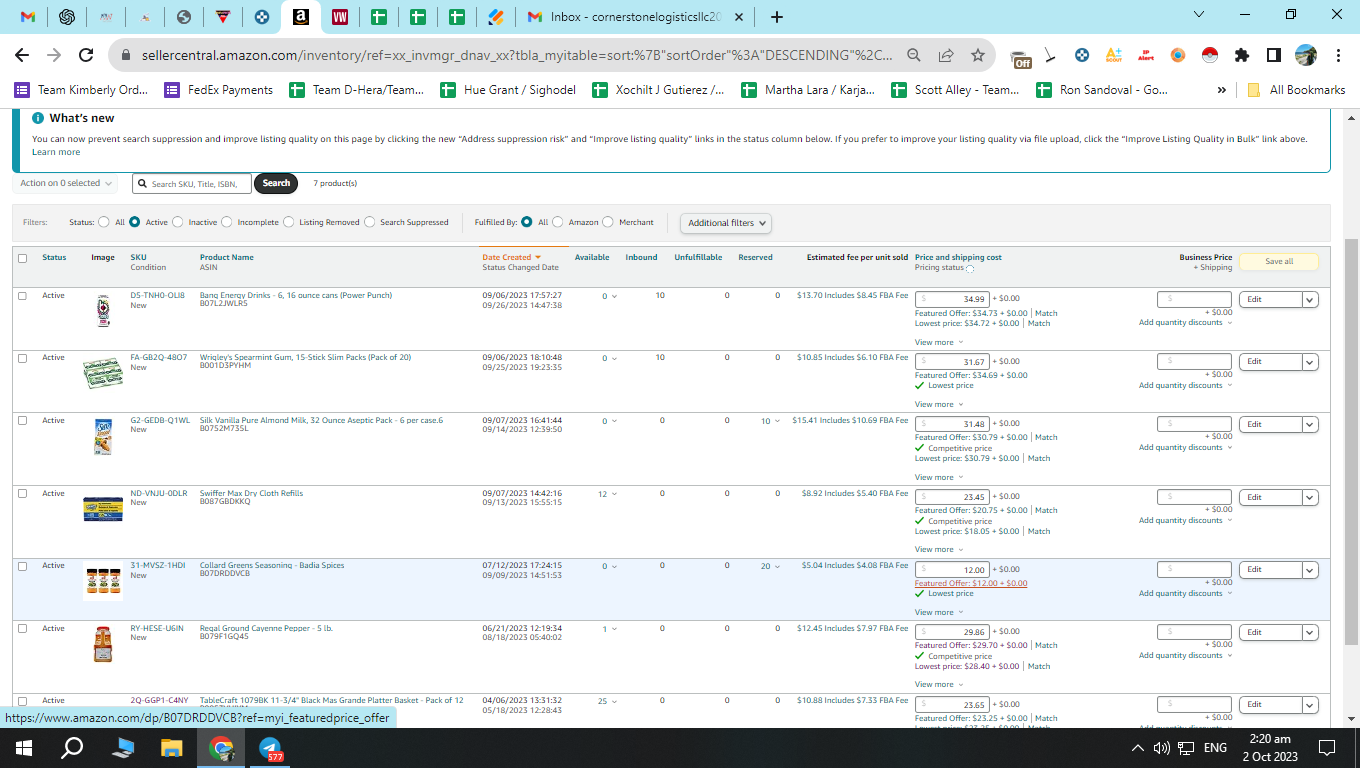Select the Listing Removed status filter
Viewport: 1360px width, 768px height.
(288, 222)
